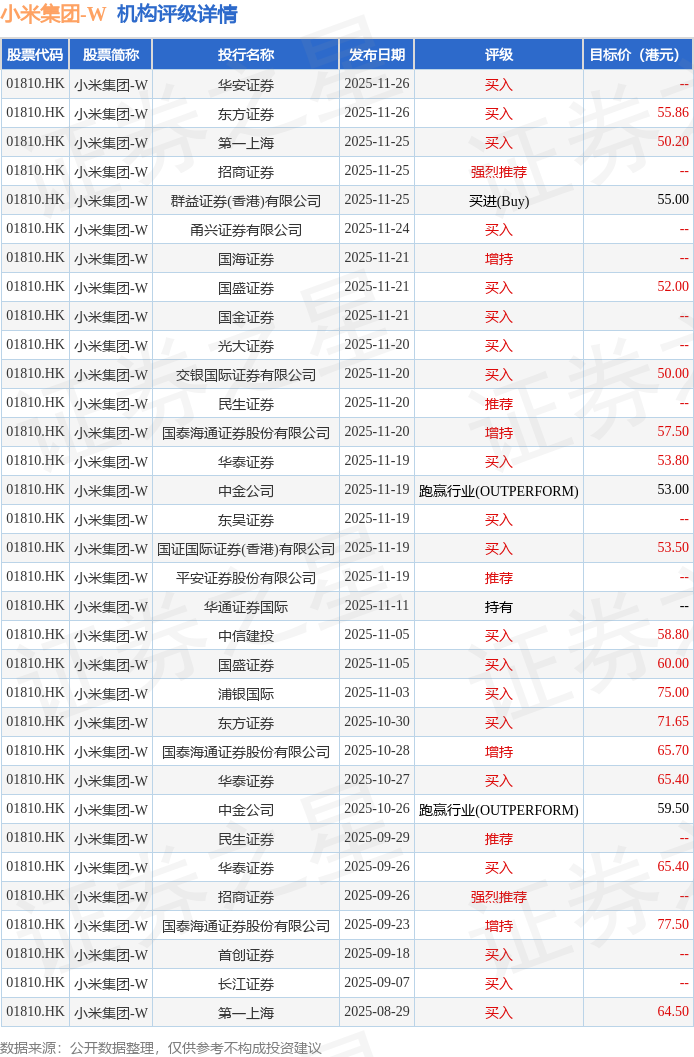Select 首创证券 institution cell
Screen dimensions: 694x1057
[245, 955]
